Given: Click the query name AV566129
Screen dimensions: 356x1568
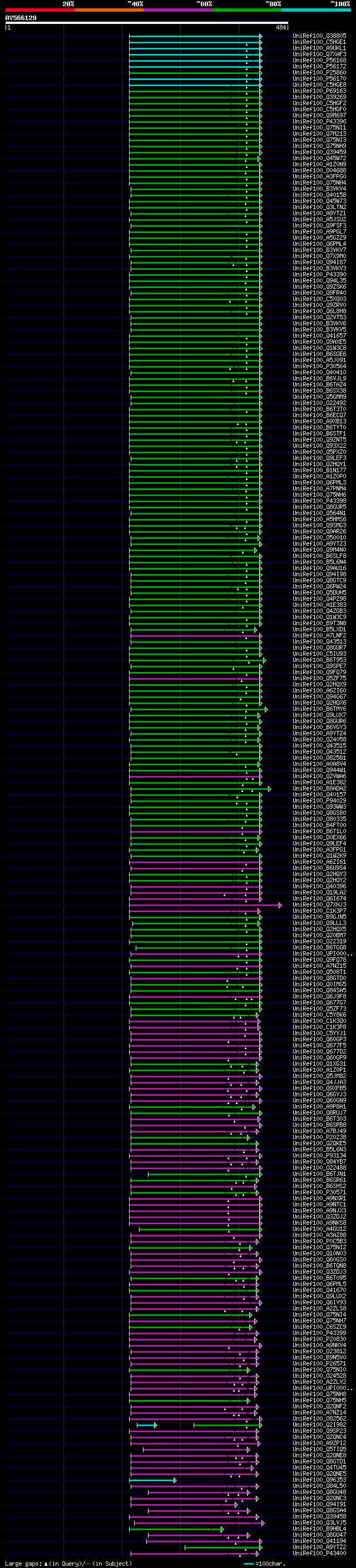Looking at the screenshot, I should coord(21,18).
